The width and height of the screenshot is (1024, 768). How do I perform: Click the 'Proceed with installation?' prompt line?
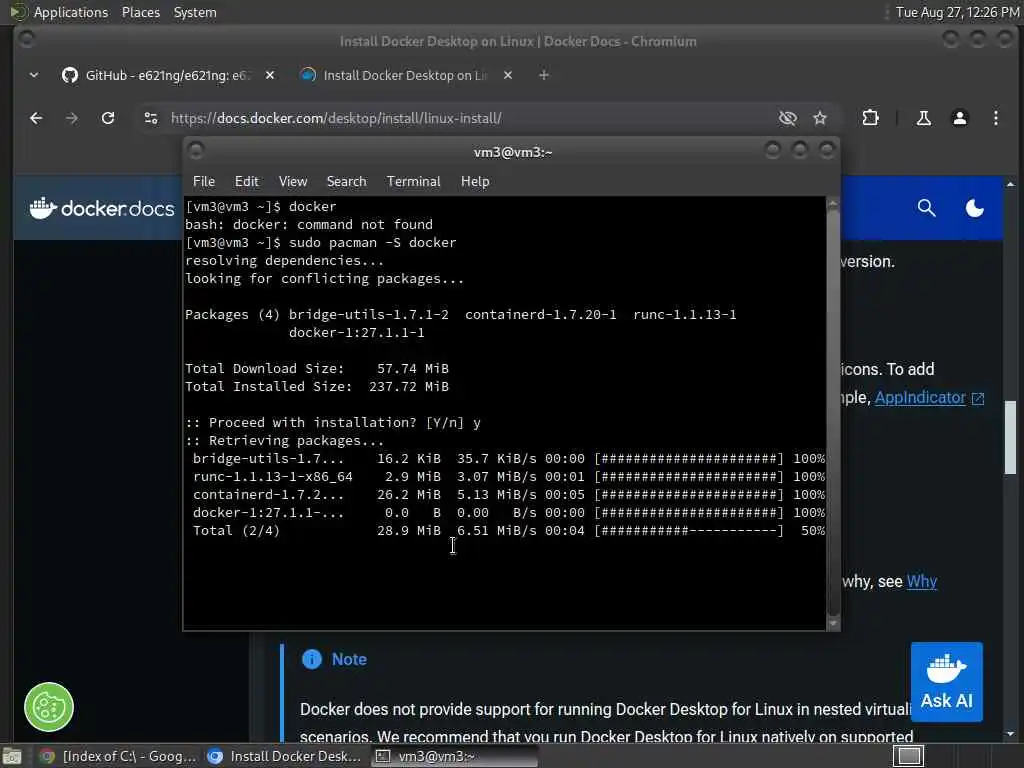pyautogui.click(x=333, y=423)
